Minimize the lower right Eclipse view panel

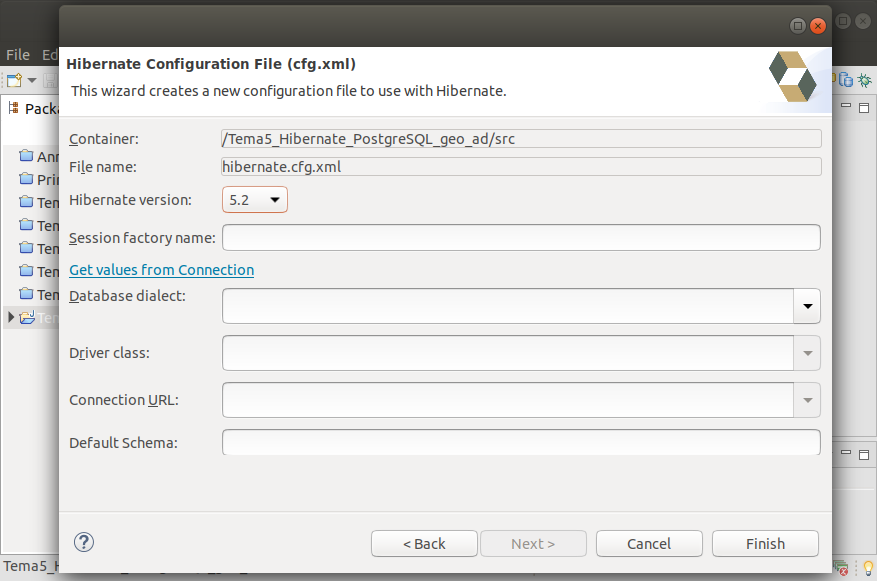click(846, 452)
